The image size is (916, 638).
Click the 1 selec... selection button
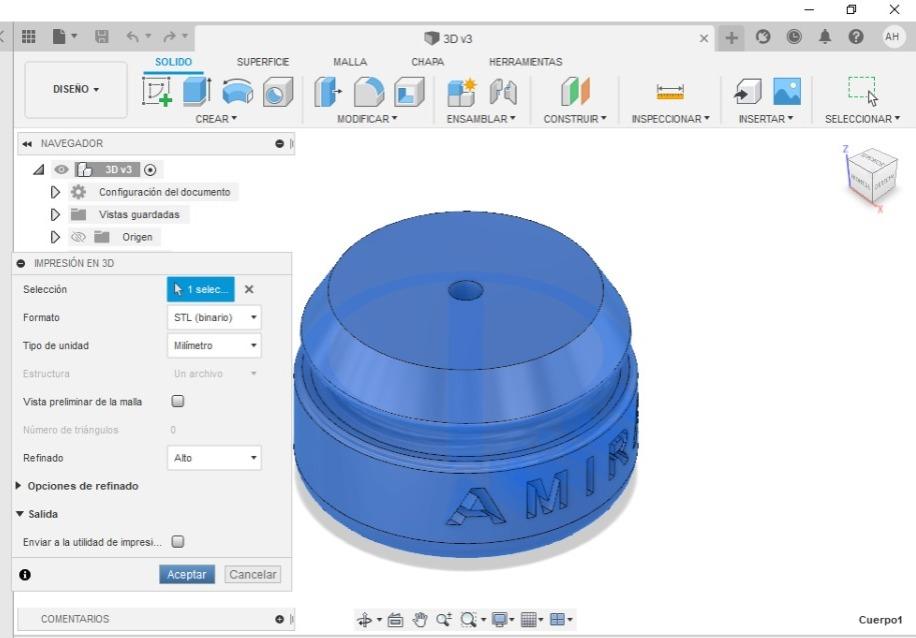click(x=201, y=289)
